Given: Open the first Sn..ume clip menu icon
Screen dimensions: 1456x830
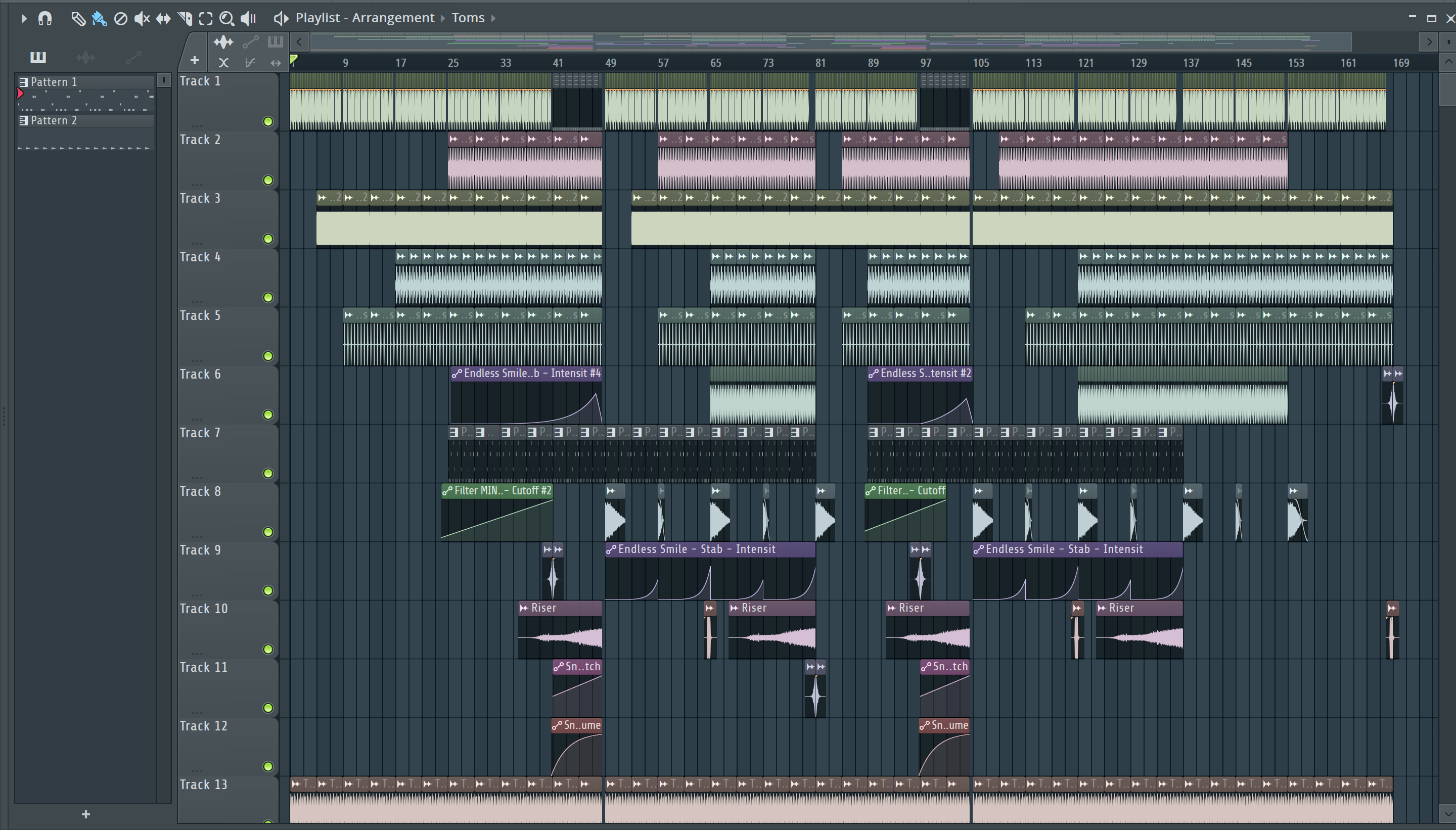Looking at the screenshot, I should (557, 726).
